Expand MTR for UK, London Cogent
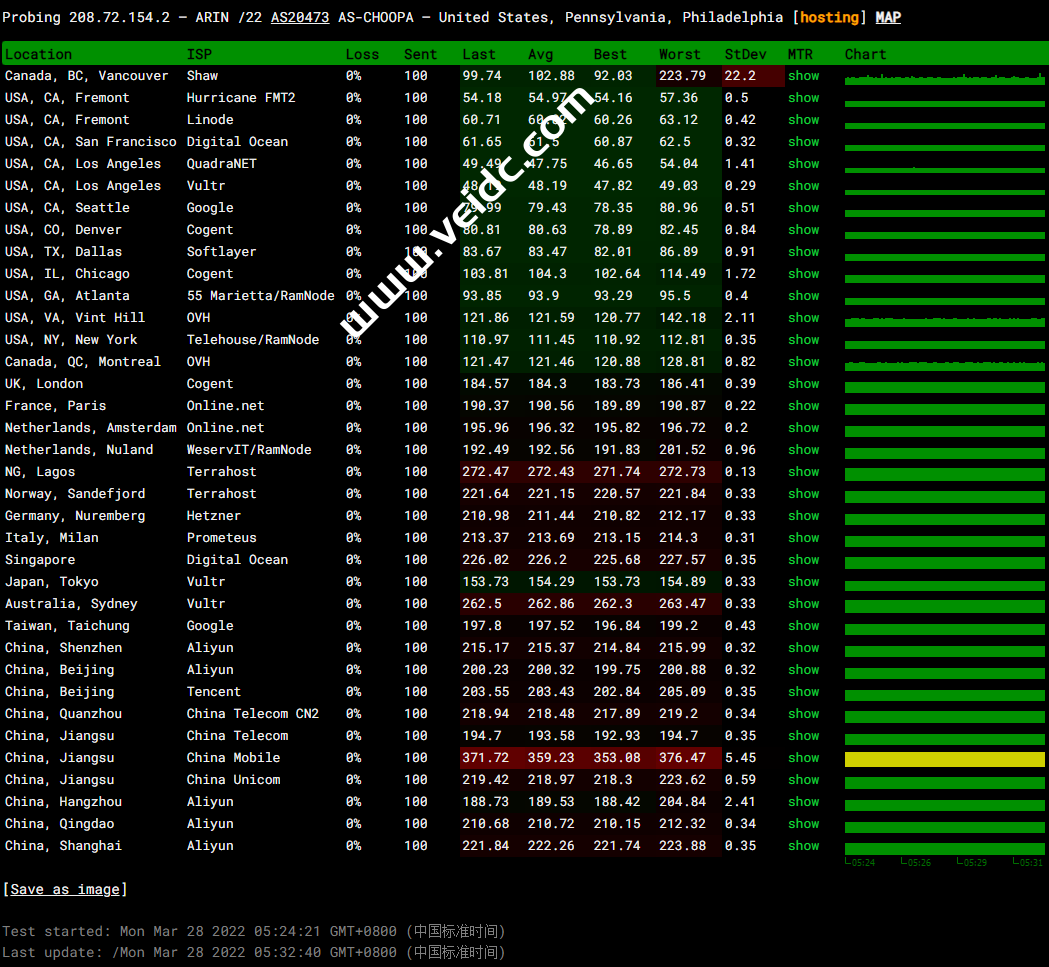Viewport: 1049px width, 967px height. coord(803,384)
